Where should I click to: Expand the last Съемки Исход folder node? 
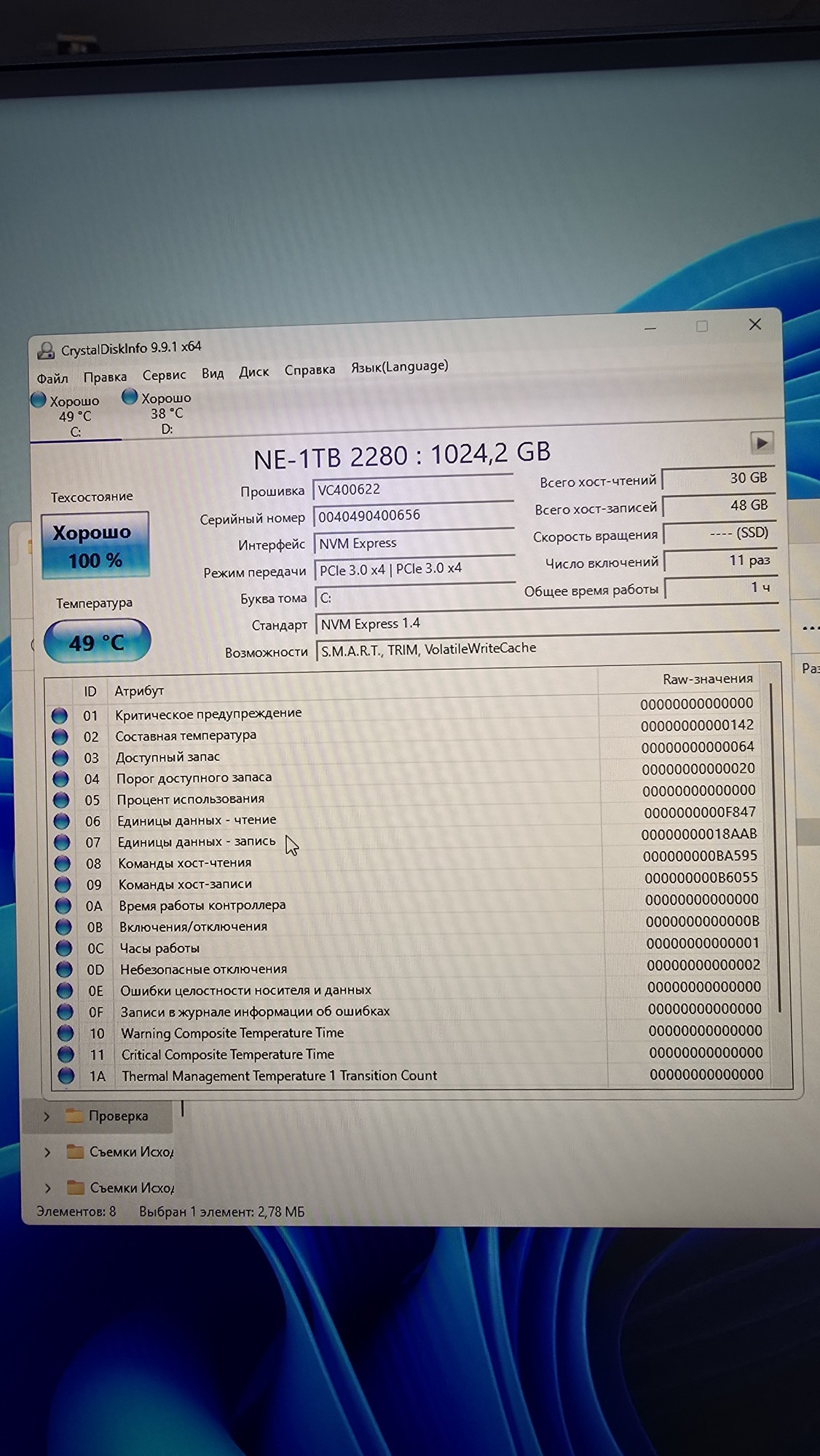coord(48,1188)
